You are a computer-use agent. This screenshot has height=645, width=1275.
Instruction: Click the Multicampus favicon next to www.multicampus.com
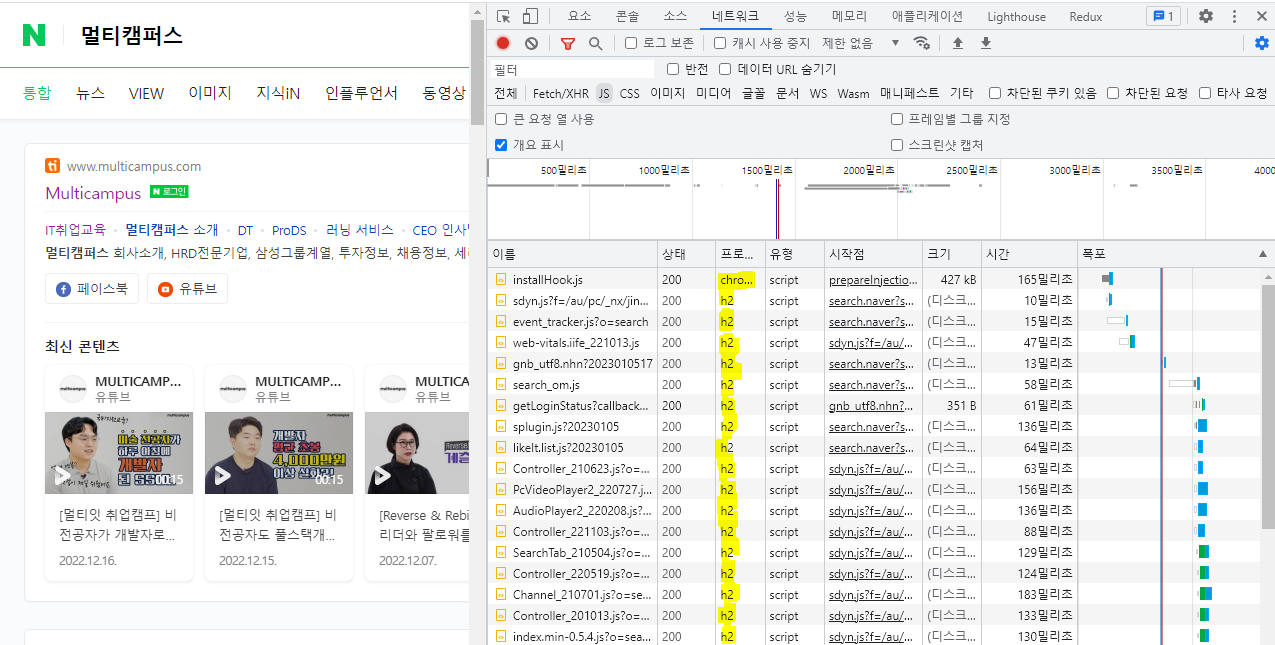pyautogui.click(x=53, y=166)
